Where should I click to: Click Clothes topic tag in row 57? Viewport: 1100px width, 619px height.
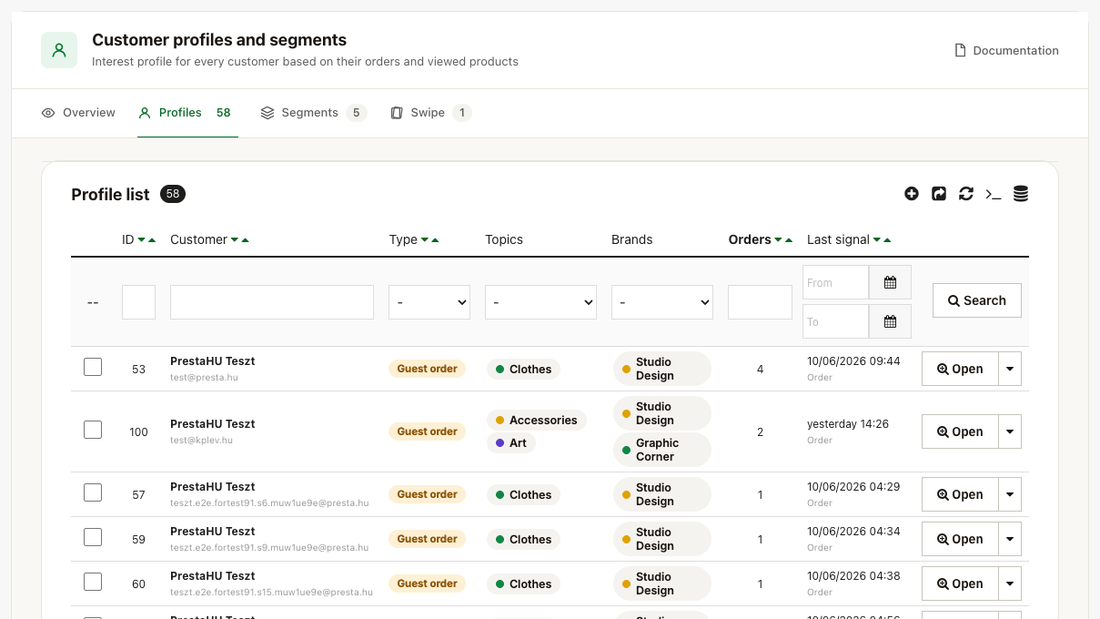click(x=523, y=495)
